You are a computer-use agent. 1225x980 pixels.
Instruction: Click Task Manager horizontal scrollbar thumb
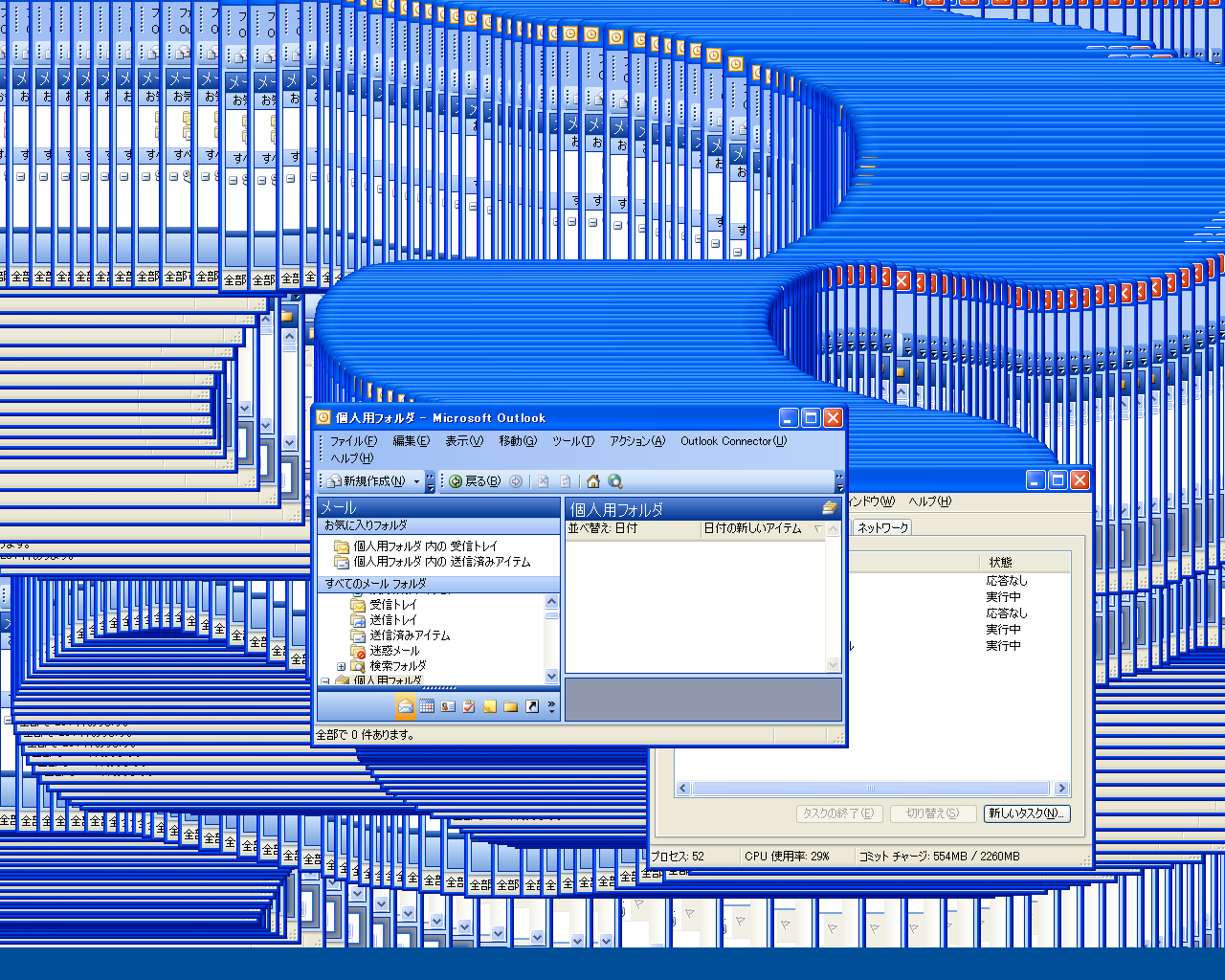[872, 789]
